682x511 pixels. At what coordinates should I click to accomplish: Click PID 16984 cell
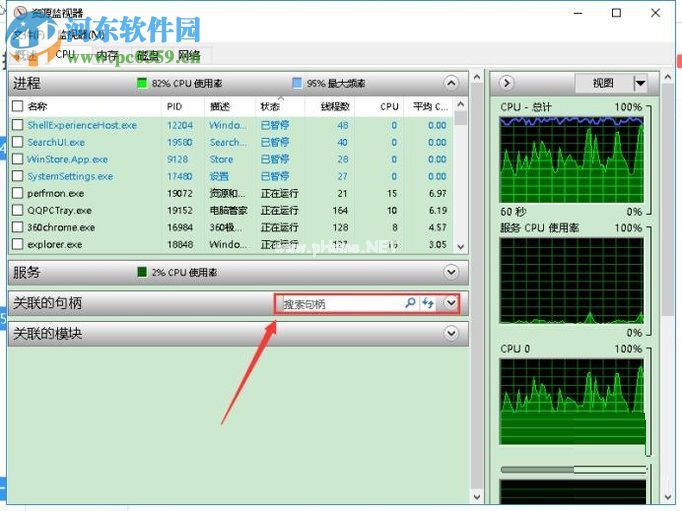[x=180, y=227]
